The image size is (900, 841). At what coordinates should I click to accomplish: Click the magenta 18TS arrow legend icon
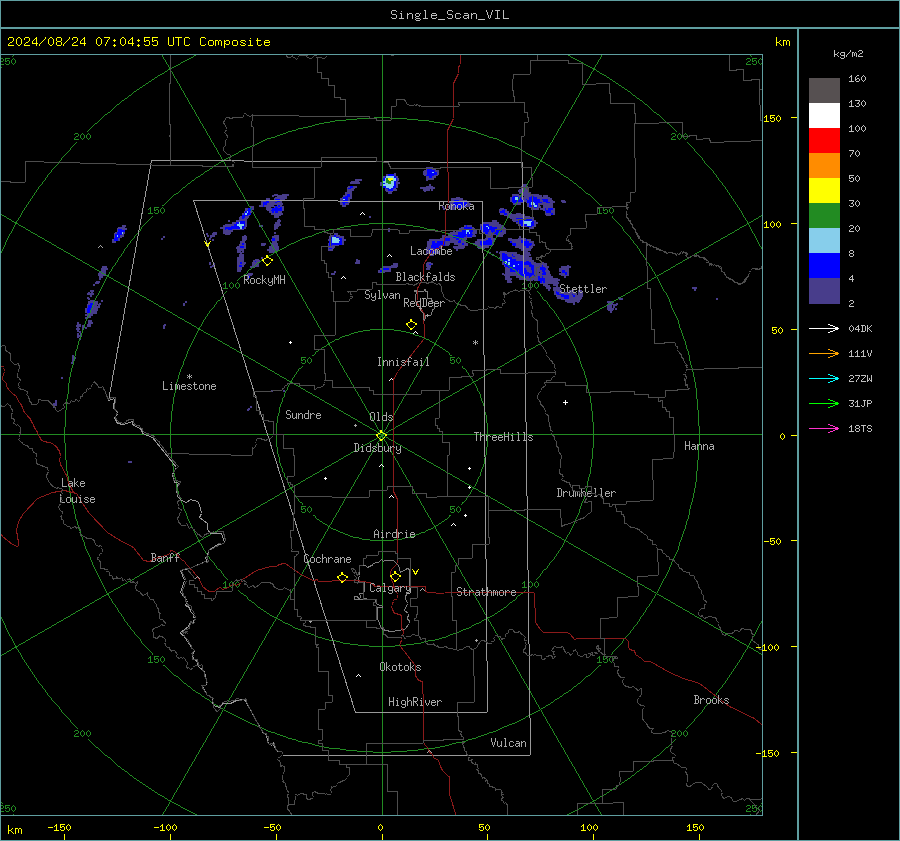click(824, 428)
